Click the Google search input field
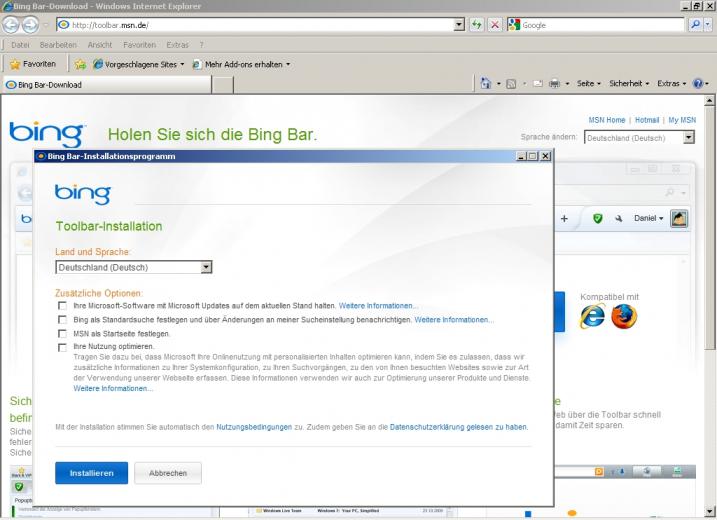The image size is (717, 520). (x=602, y=25)
